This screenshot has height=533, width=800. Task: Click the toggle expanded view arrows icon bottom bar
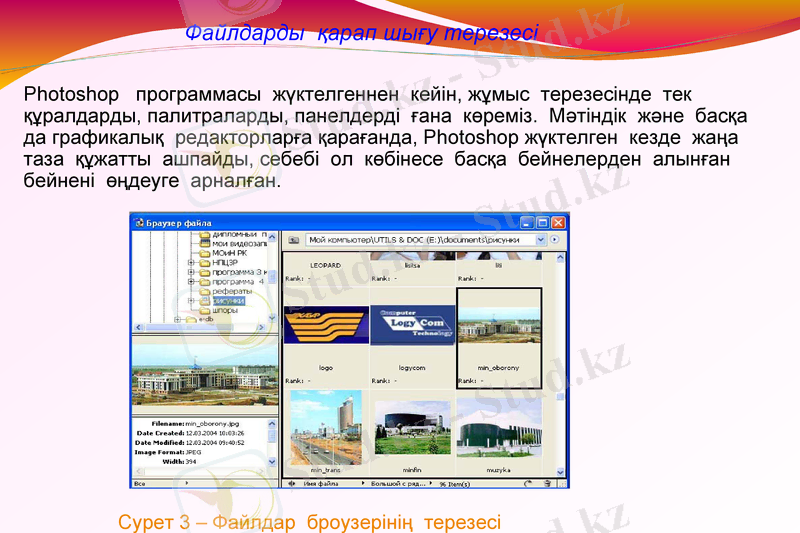(x=292, y=484)
